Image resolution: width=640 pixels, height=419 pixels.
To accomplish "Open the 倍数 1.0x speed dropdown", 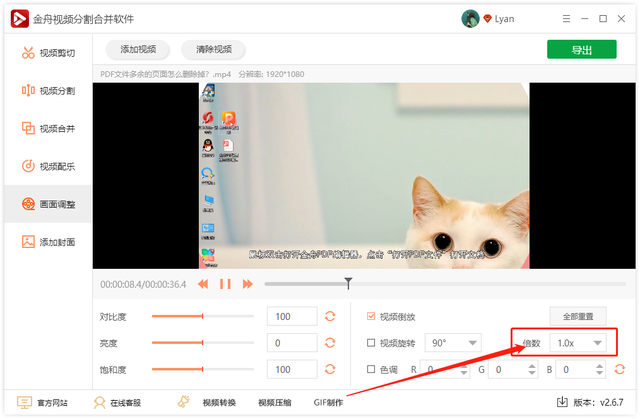I will point(578,343).
